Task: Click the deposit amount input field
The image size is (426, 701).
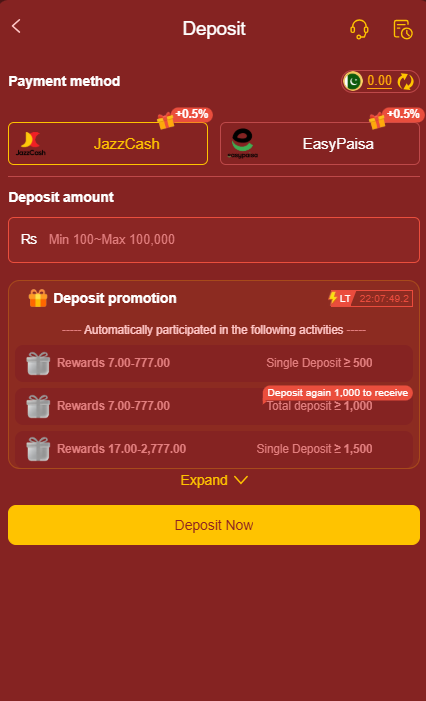Action: pyautogui.click(x=214, y=240)
